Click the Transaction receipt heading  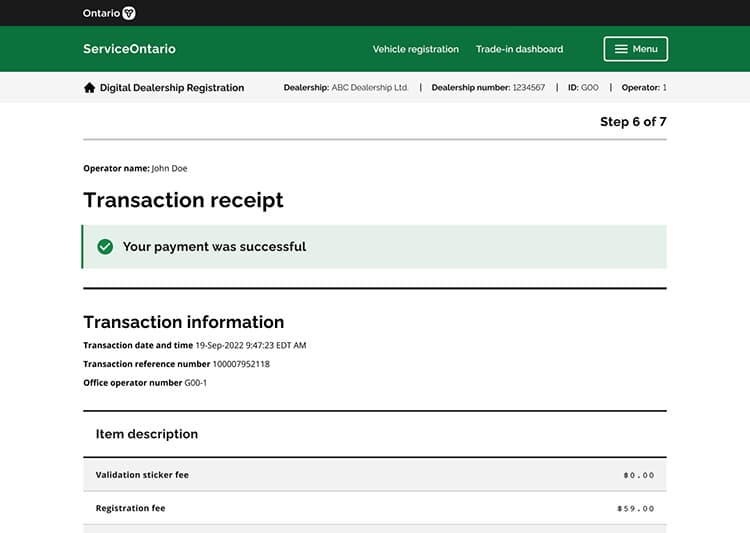click(183, 200)
